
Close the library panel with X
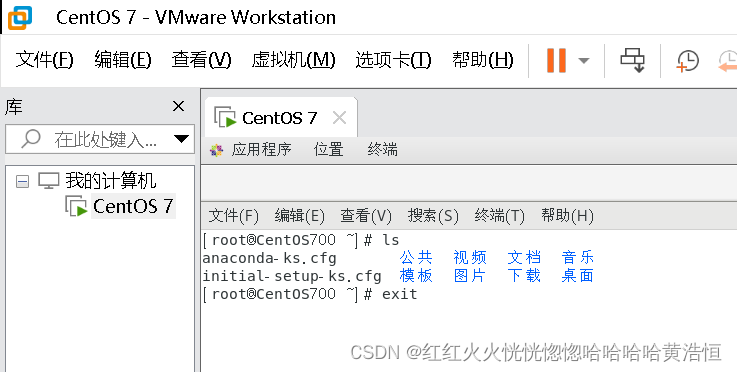pyautogui.click(x=179, y=106)
